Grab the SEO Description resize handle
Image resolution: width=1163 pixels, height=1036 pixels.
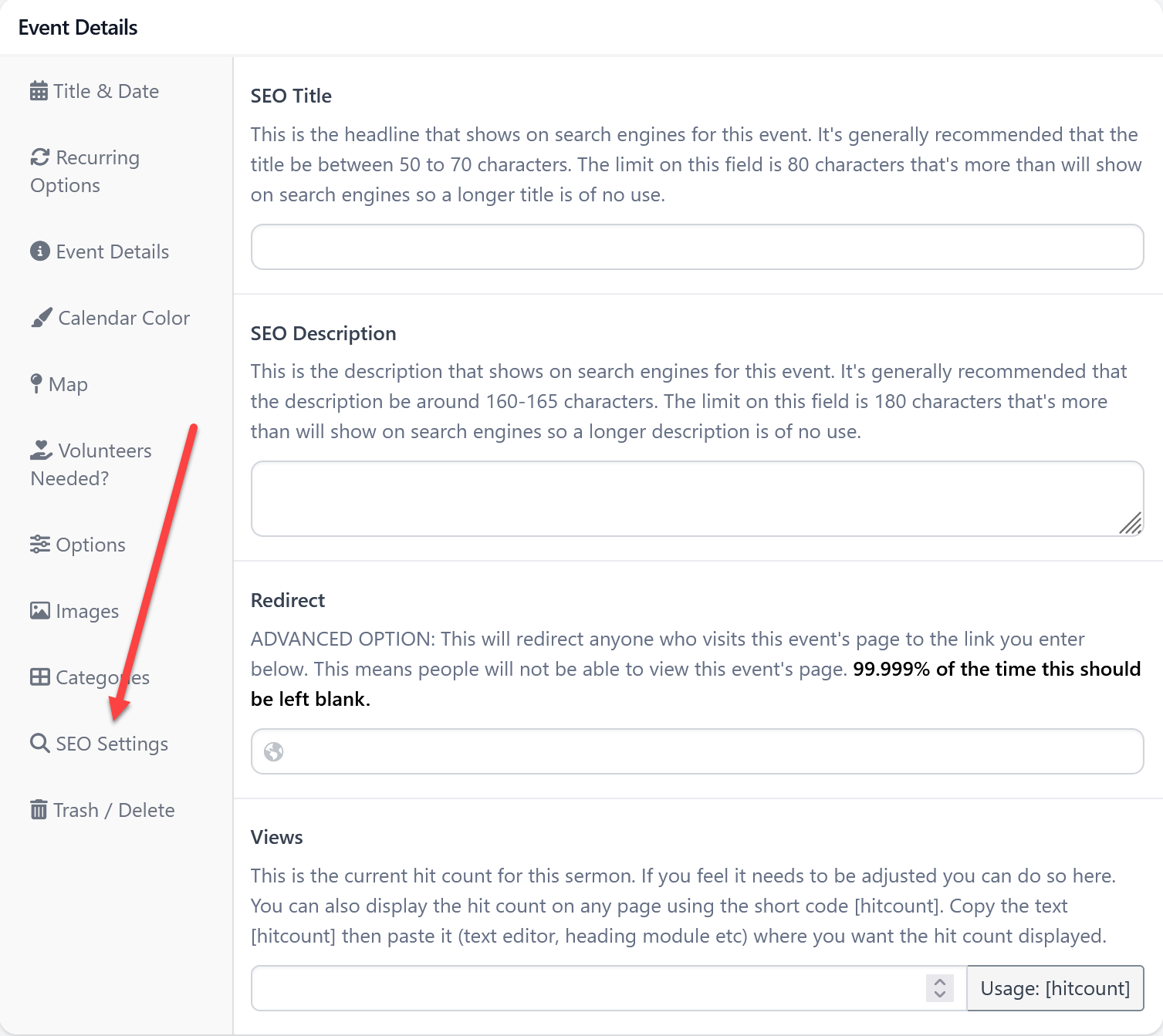[x=1131, y=525]
